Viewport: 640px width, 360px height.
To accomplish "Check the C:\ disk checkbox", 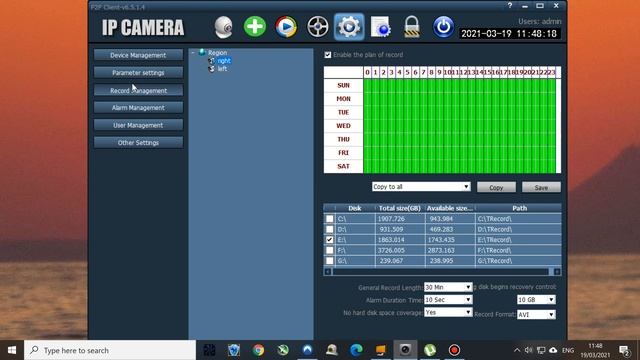I will point(329,219).
